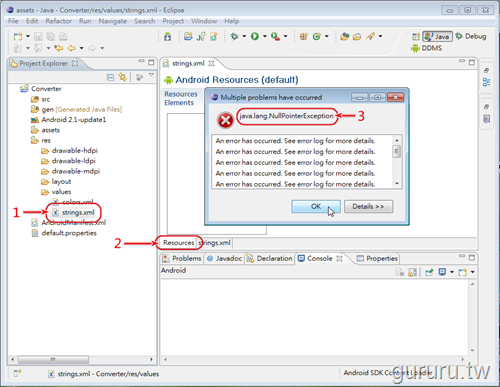Click the error list scrollbar down arrow
Viewport: 500px width, 387px height.
(397, 184)
